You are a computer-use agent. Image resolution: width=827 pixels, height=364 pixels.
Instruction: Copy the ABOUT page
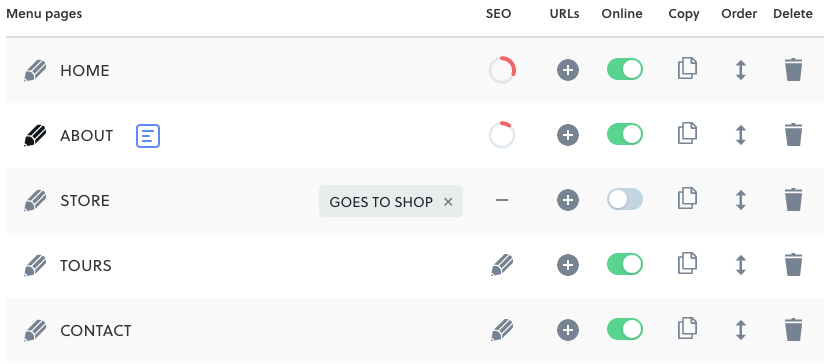687,133
